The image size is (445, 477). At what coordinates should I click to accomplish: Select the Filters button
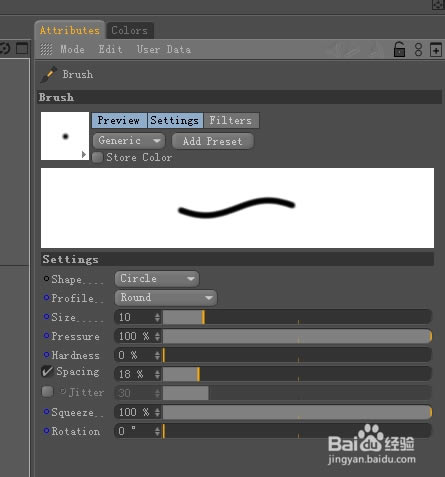pyautogui.click(x=231, y=120)
